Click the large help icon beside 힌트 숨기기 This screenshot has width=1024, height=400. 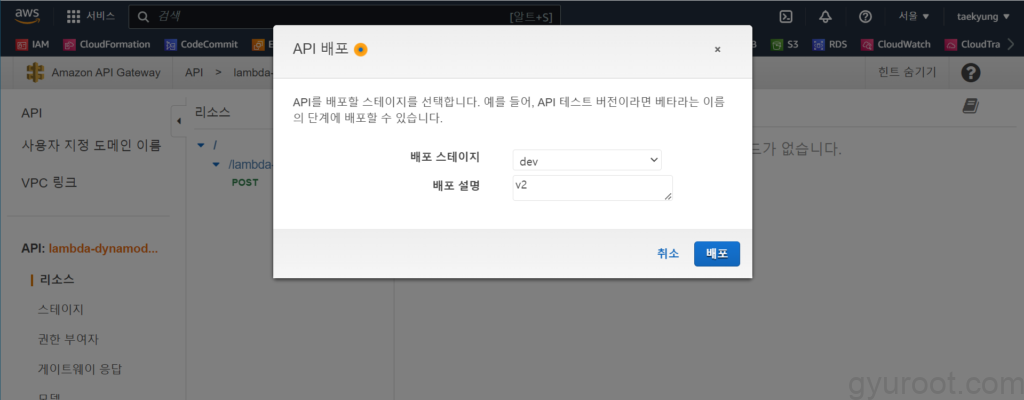point(969,73)
